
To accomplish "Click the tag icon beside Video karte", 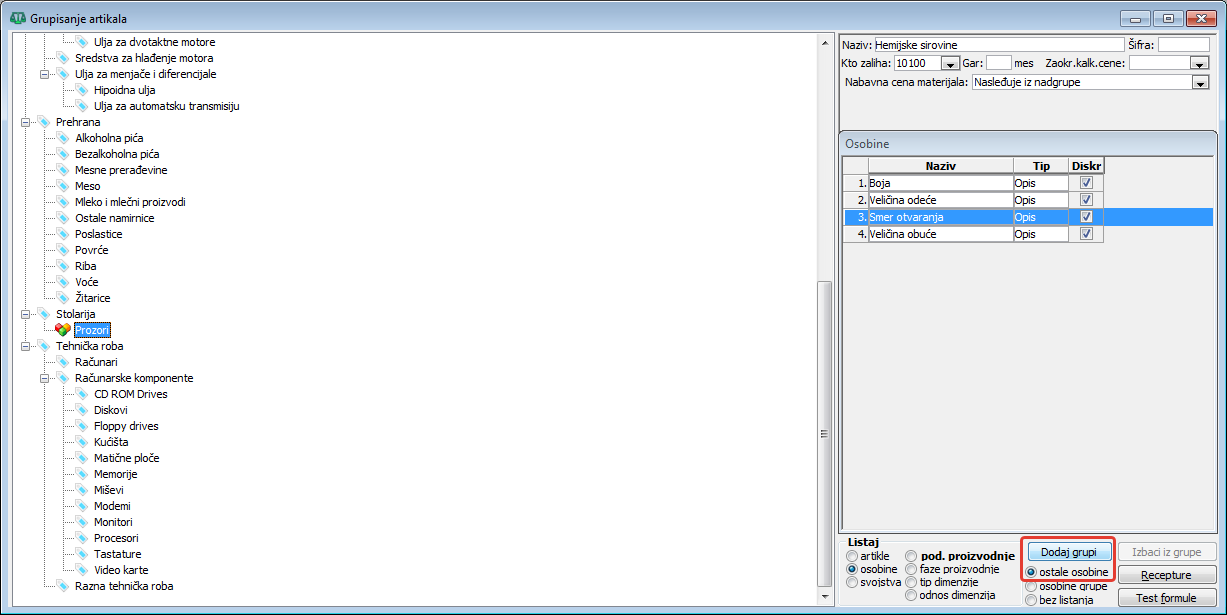I will [x=82, y=570].
